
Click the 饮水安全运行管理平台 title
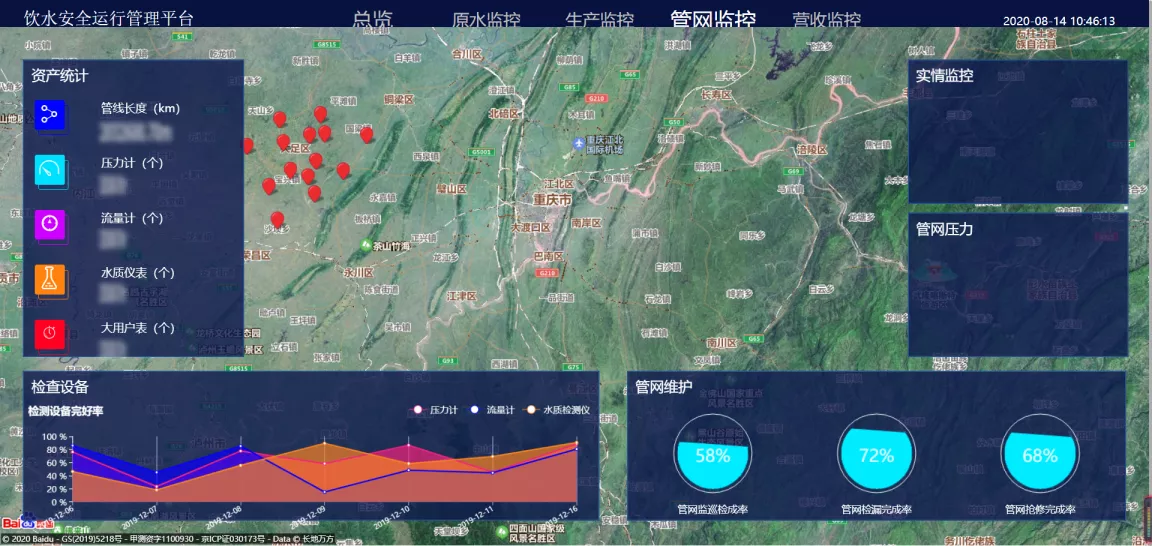[x=109, y=18]
